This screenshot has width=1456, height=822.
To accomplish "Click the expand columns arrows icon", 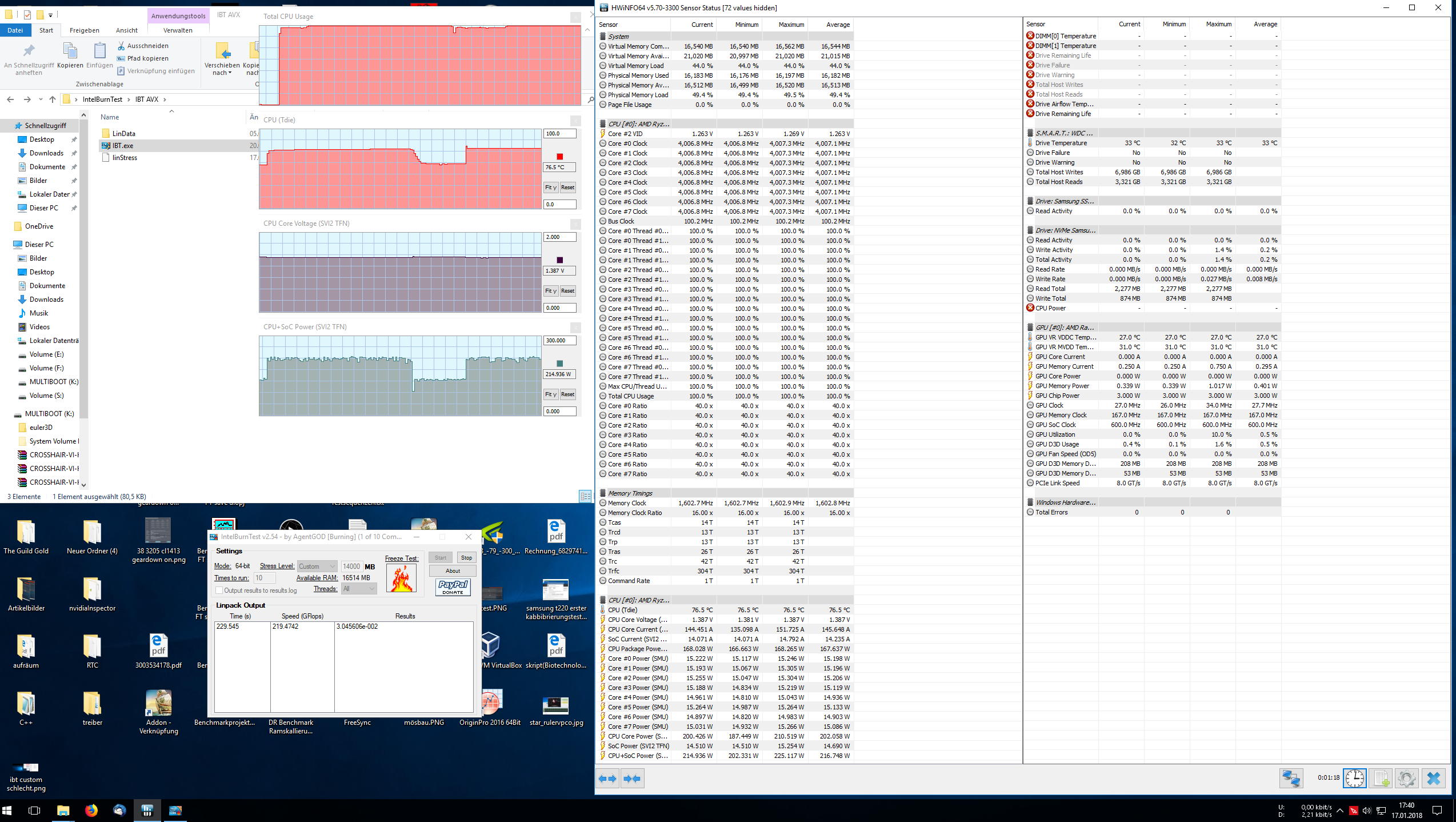I will coord(607,779).
